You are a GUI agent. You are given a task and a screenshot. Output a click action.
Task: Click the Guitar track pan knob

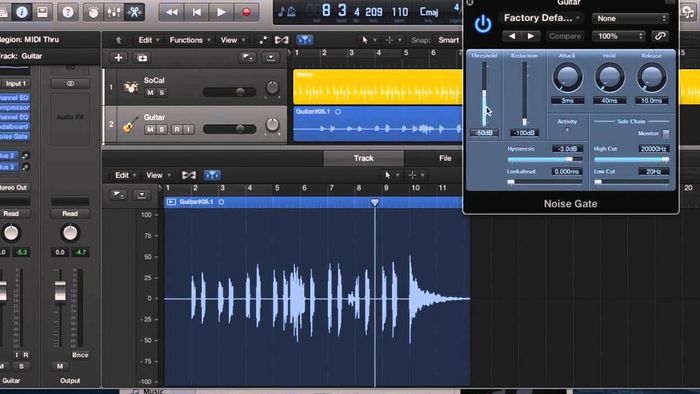pyautogui.click(x=272, y=124)
